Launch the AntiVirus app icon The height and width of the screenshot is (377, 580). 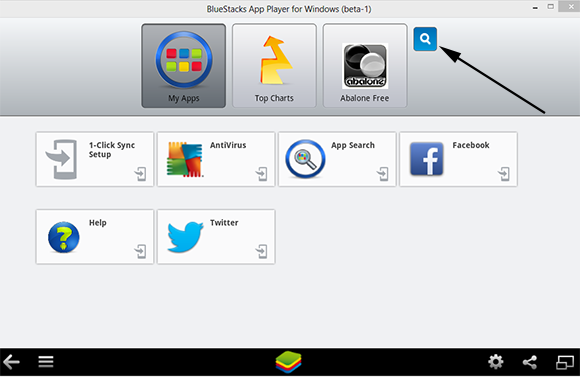pos(184,159)
